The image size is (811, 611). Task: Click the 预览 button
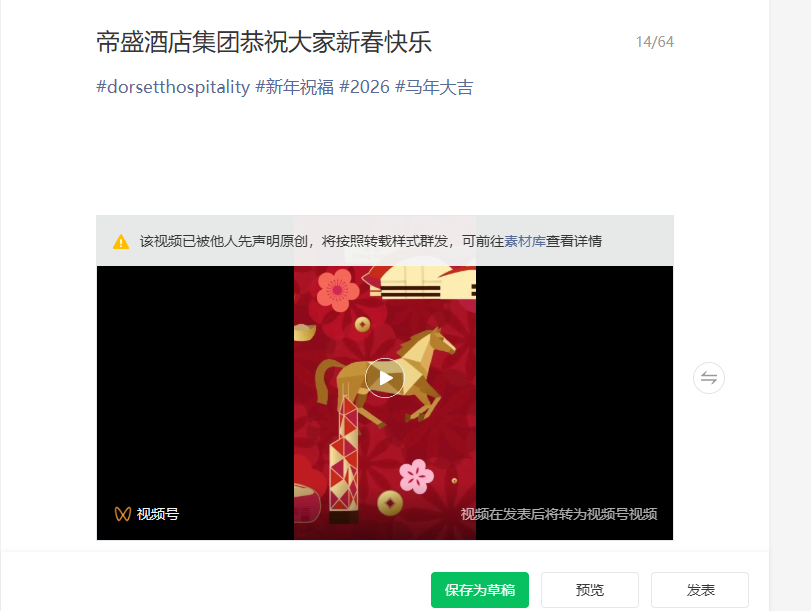(590, 590)
